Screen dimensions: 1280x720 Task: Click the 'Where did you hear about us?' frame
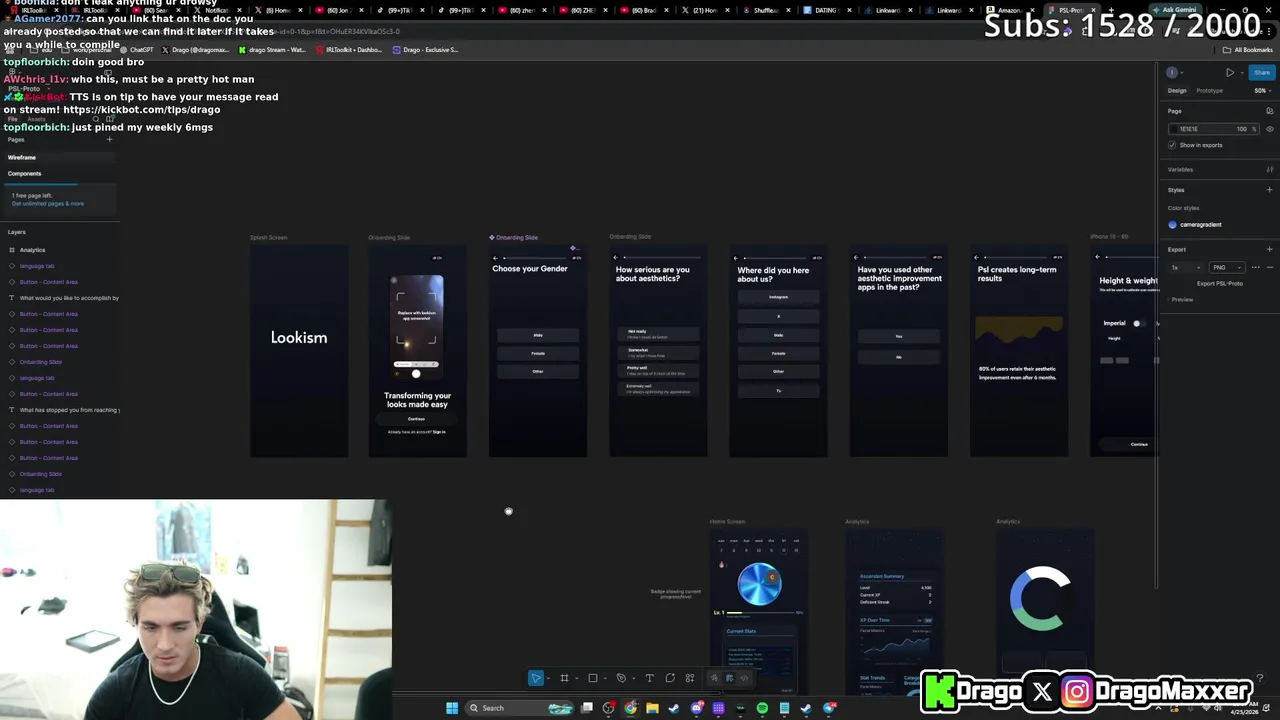pyautogui.click(x=778, y=350)
